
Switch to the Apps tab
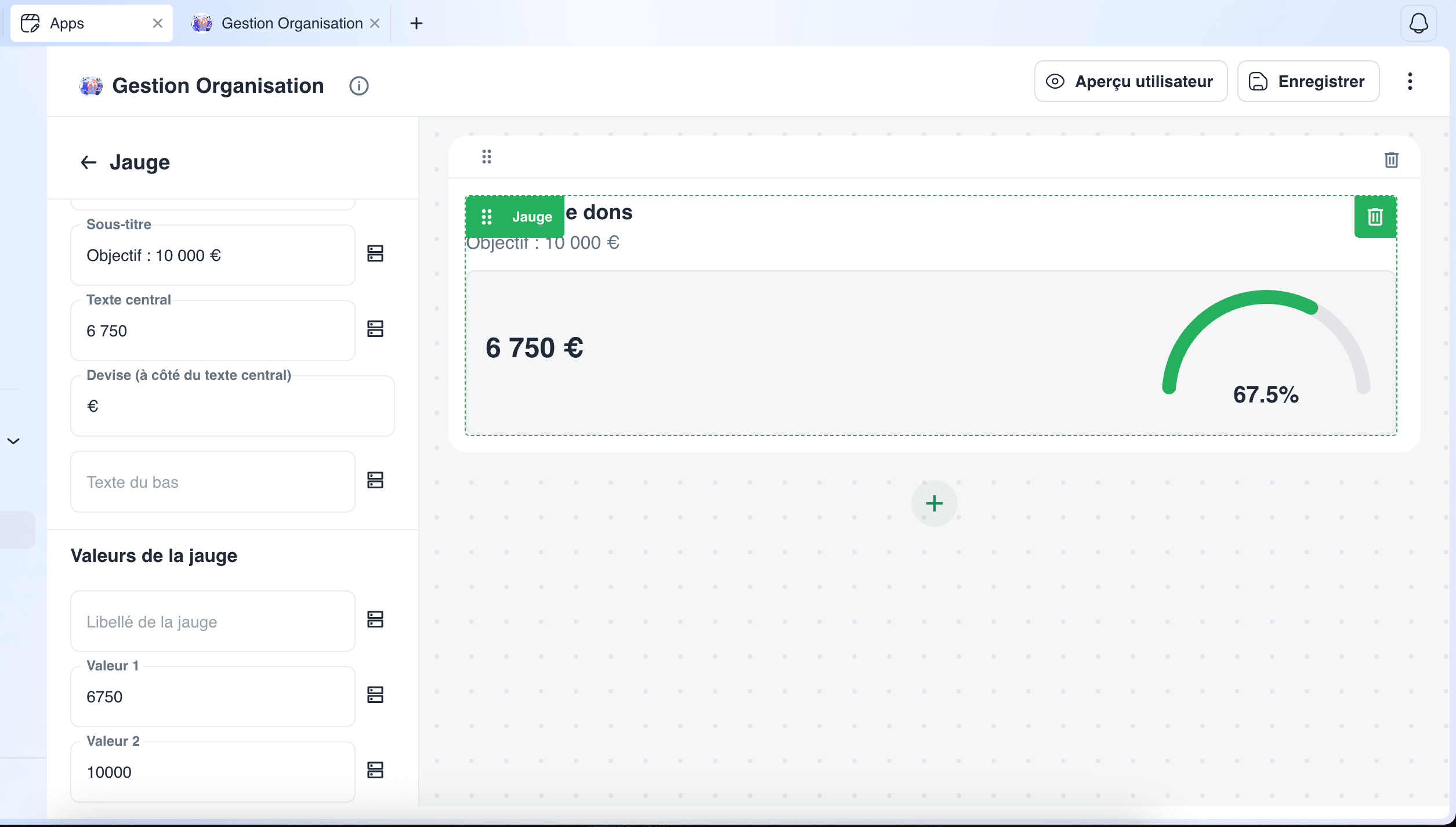point(92,23)
